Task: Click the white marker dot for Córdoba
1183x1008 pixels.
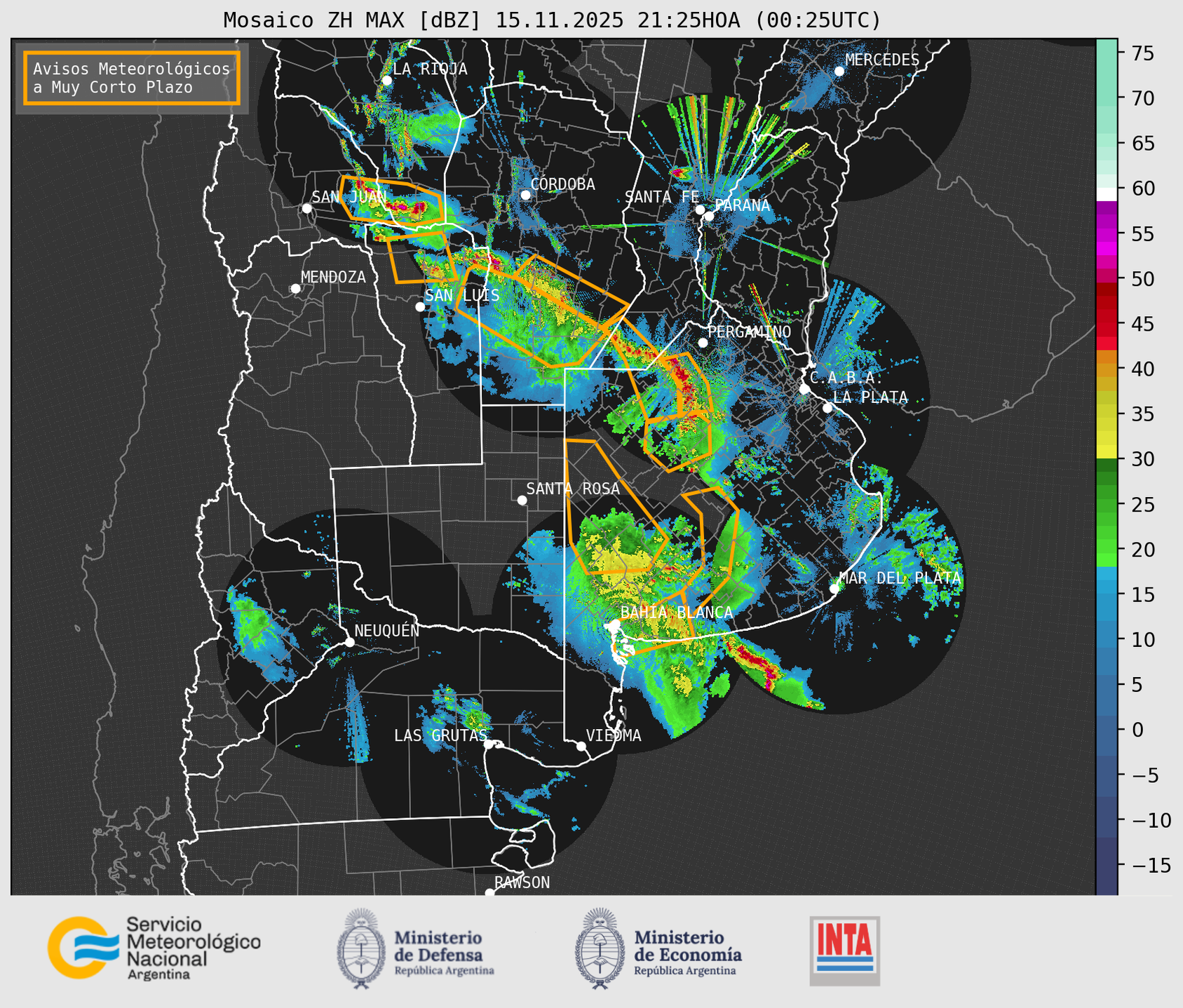Action: tap(525, 195)
